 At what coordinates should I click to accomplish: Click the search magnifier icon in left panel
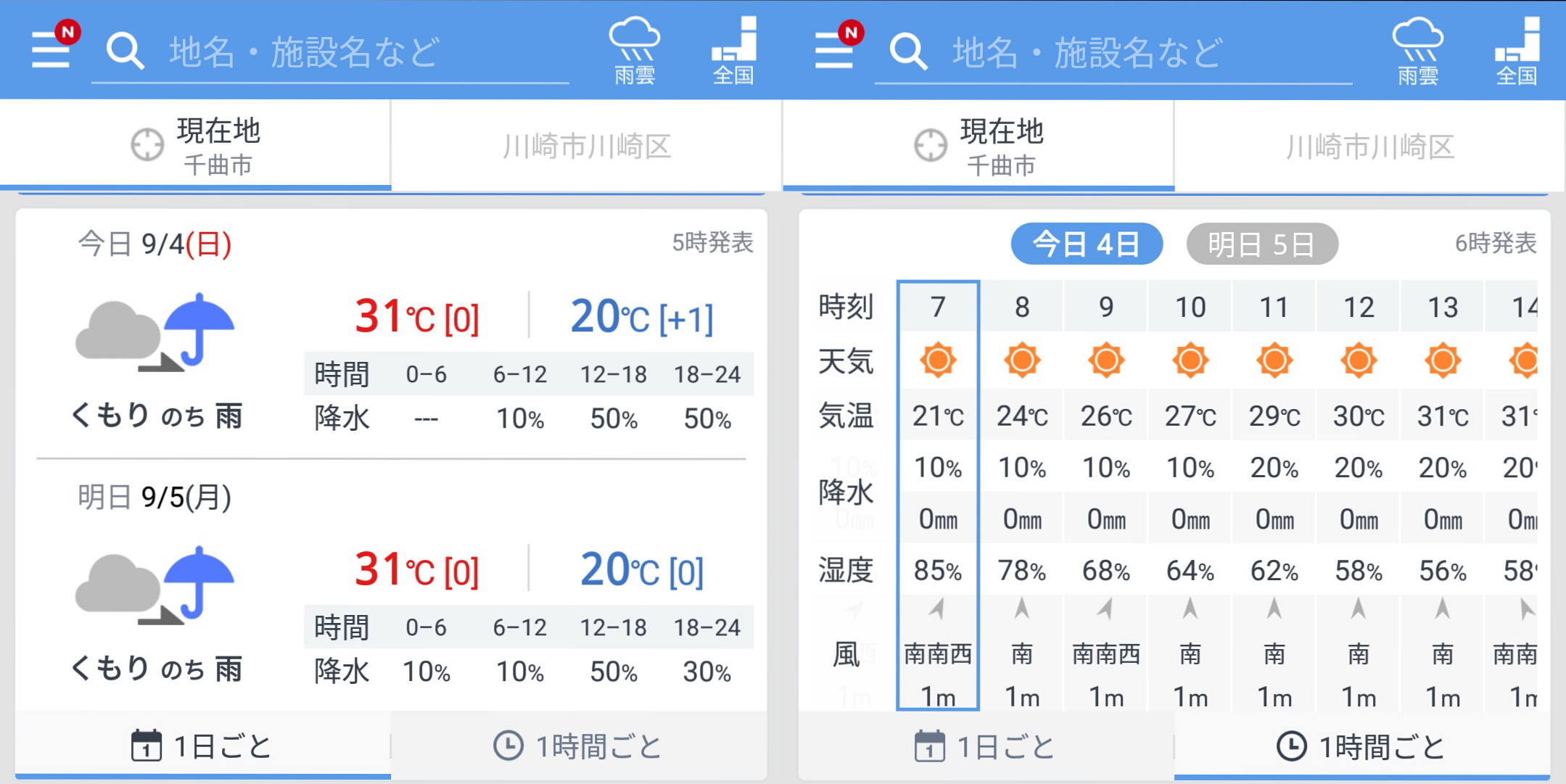[x=125, y=51]
